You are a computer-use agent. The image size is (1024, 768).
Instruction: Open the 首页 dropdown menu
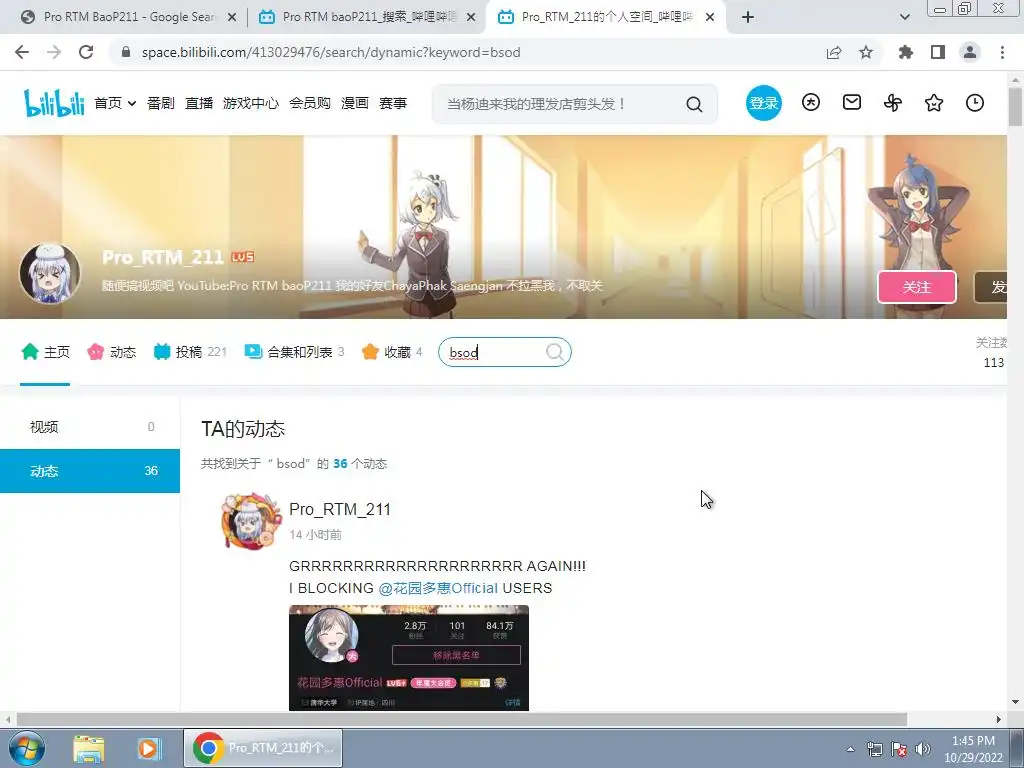tap(115, 103)
